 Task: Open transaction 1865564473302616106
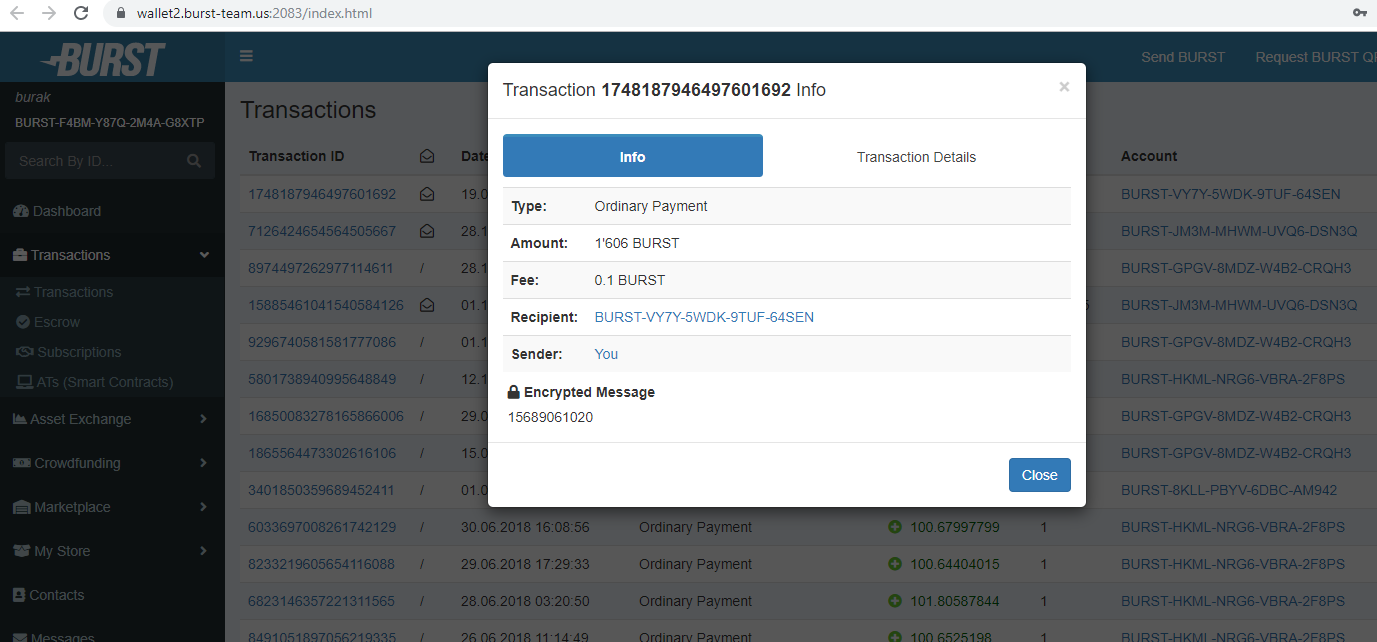coord(322,453)
